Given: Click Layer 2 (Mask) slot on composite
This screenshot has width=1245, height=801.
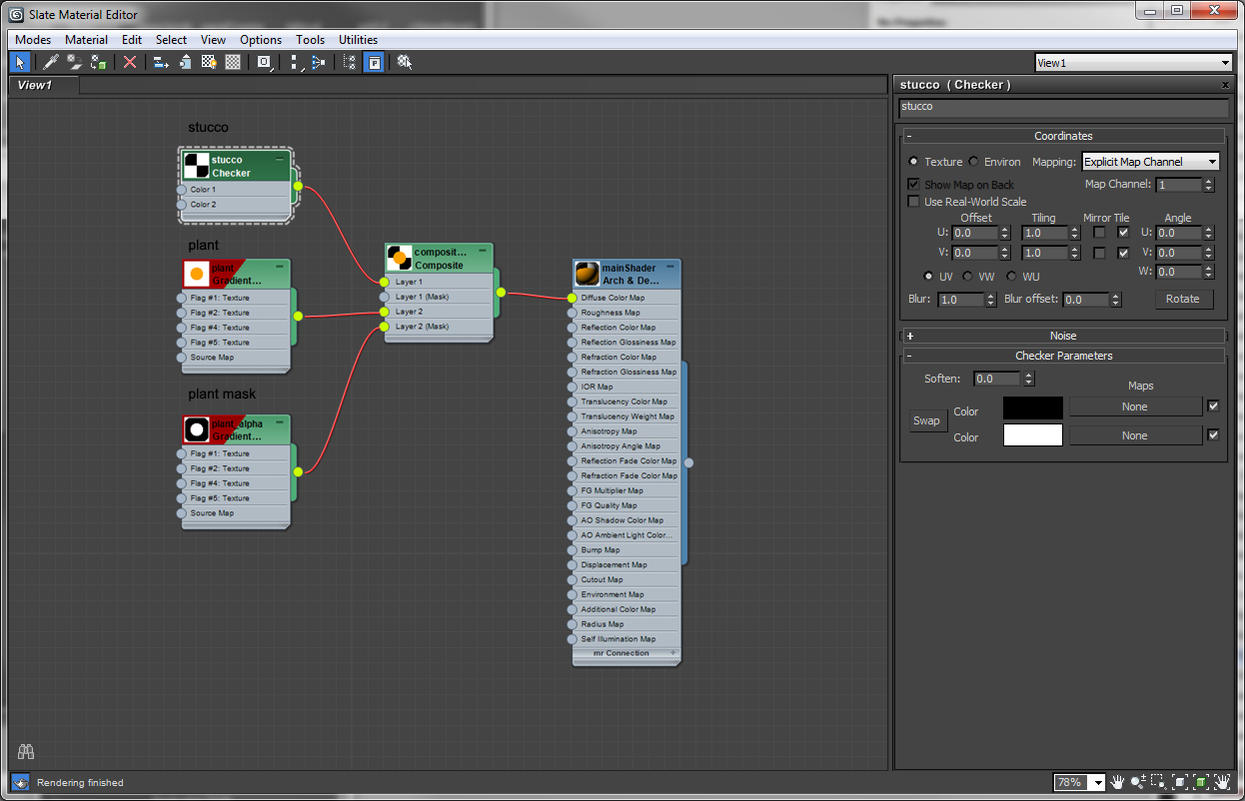Looking at the screenshot, I should (x=439, y=326).
